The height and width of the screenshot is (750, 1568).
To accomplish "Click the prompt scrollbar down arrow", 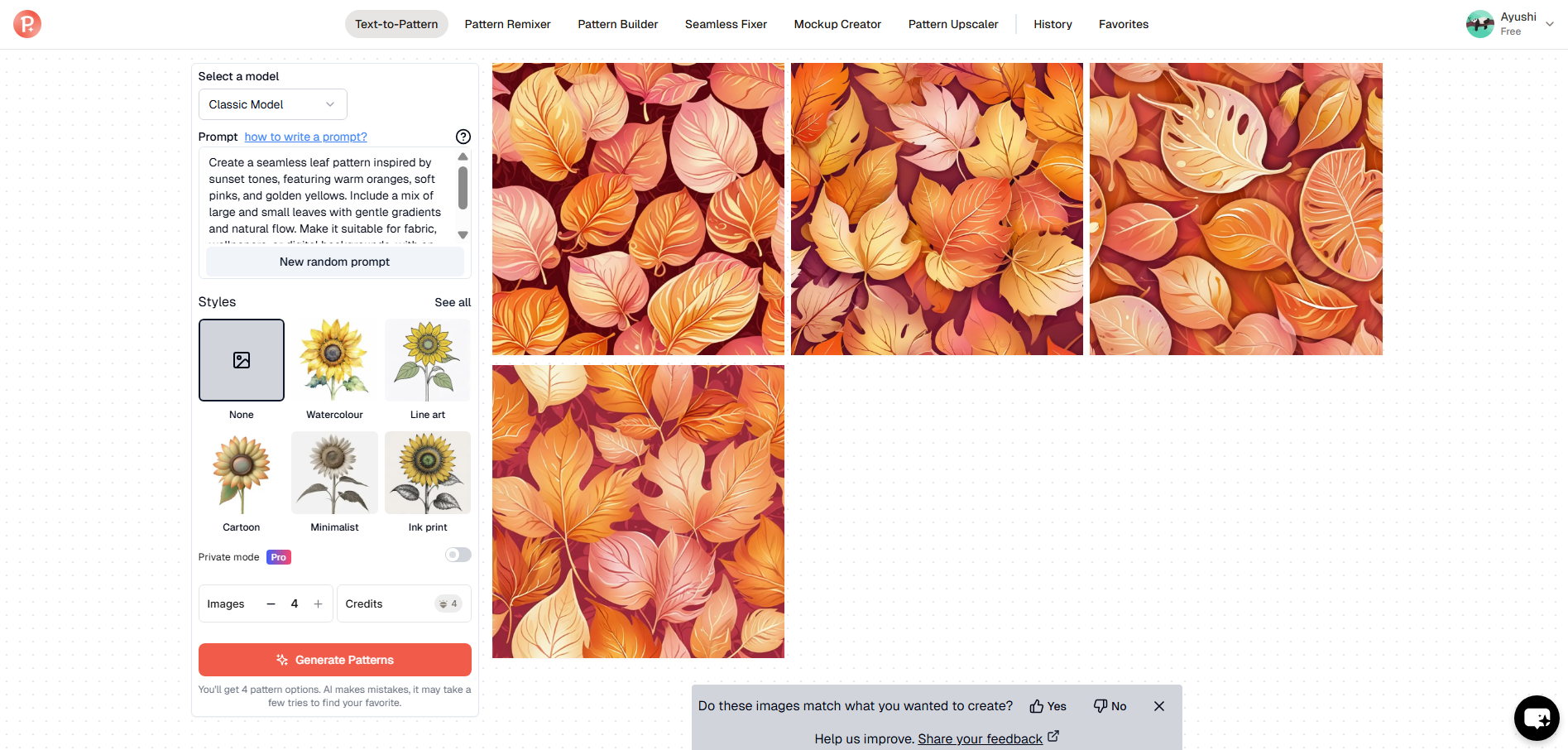I will (x=463, y=235).
